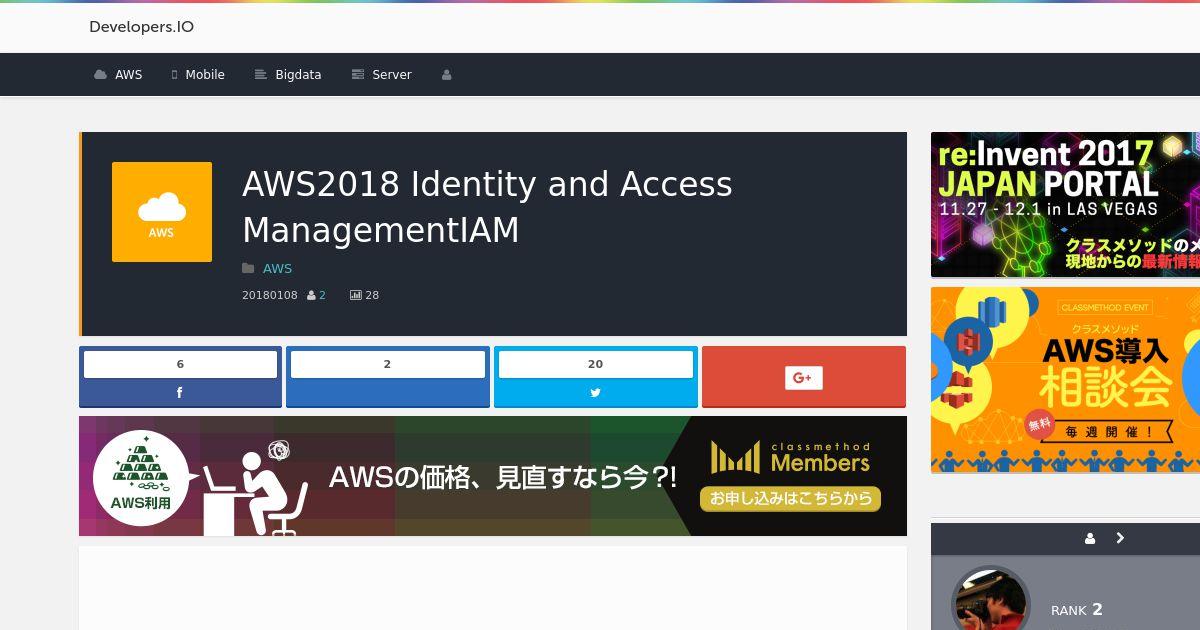Click the list icon beside Bigdata menu

[261, 75]
